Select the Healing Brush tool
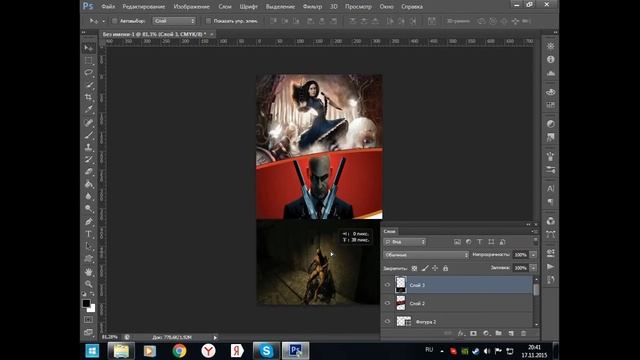This screenshot has height=360, width=640. click(x=89, y=122)
